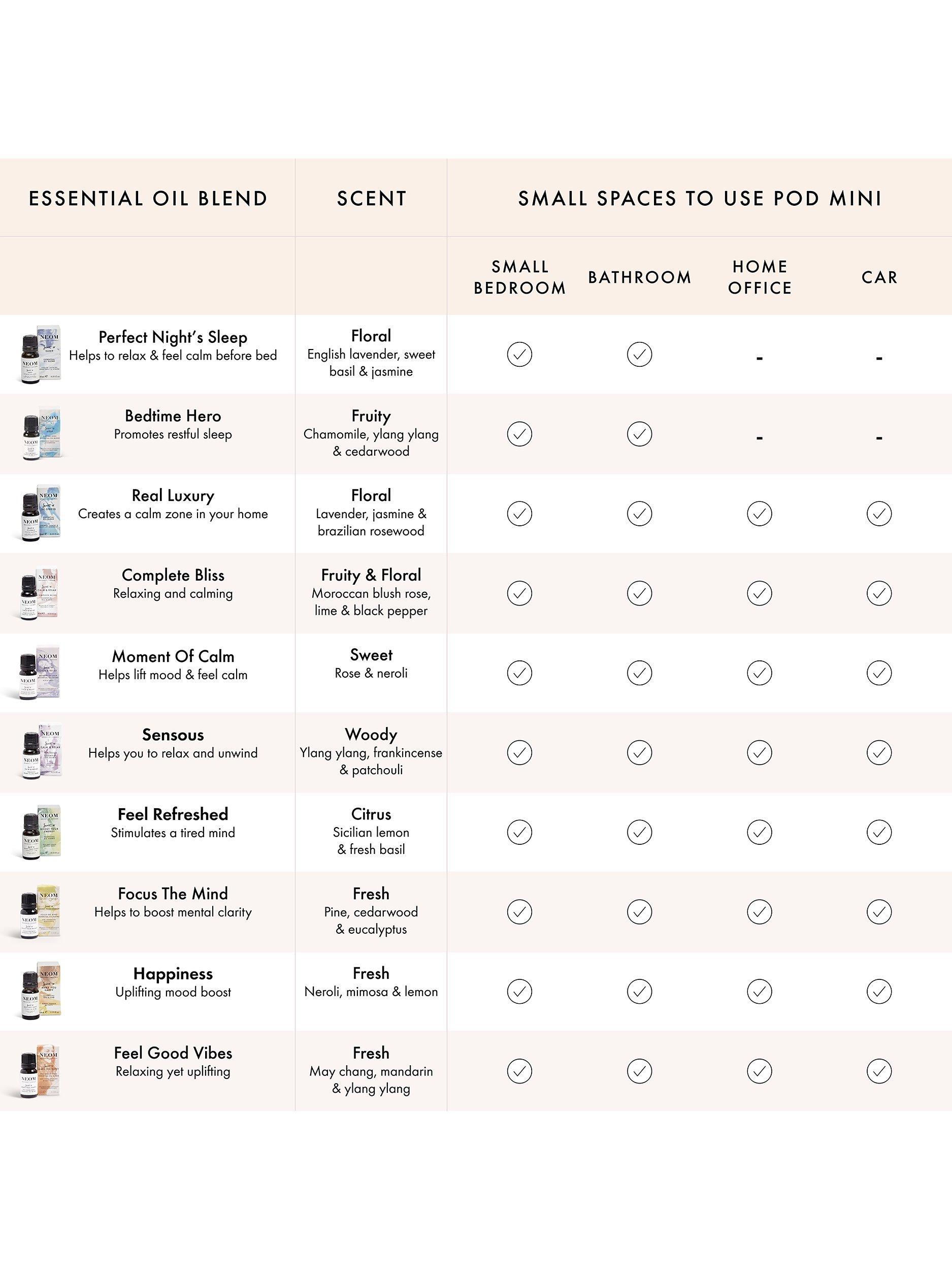Click the Essential Oil Blend heading
952x1270 pixels.
(x=148, y=199)
